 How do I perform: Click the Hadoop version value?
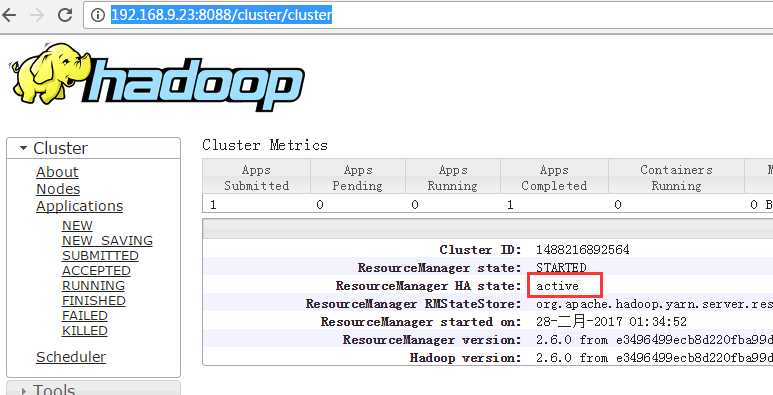[654, 358]
